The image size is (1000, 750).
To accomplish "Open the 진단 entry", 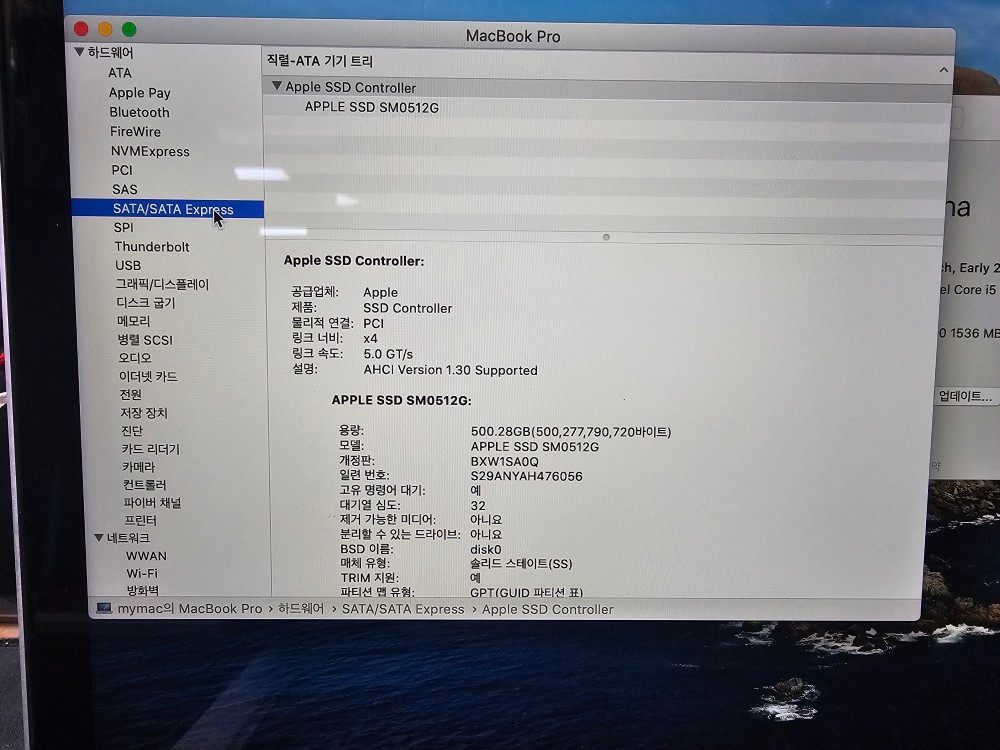I will pyautogui.click(x=132, y=431).
